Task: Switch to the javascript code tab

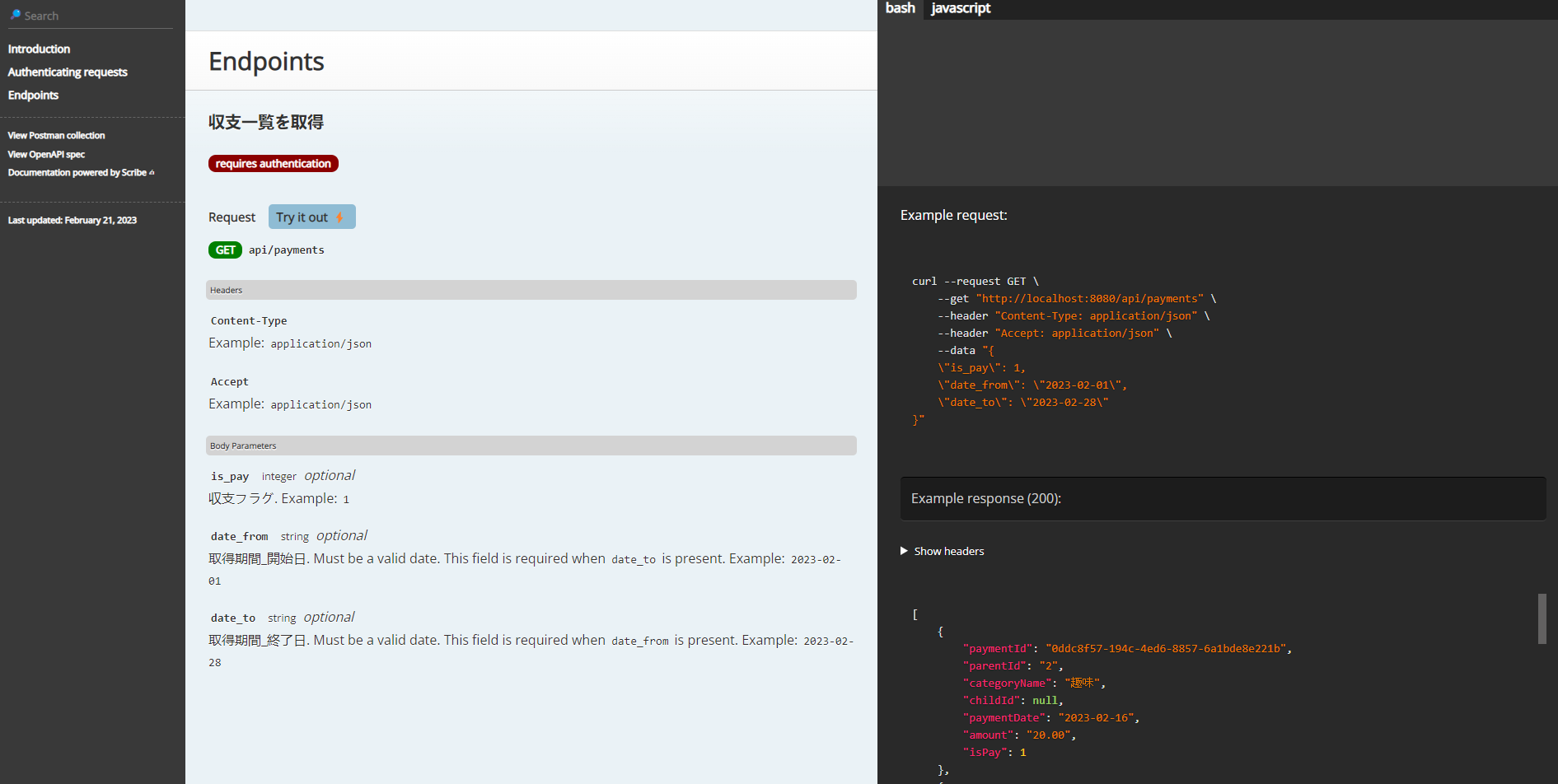Action: 960,8
